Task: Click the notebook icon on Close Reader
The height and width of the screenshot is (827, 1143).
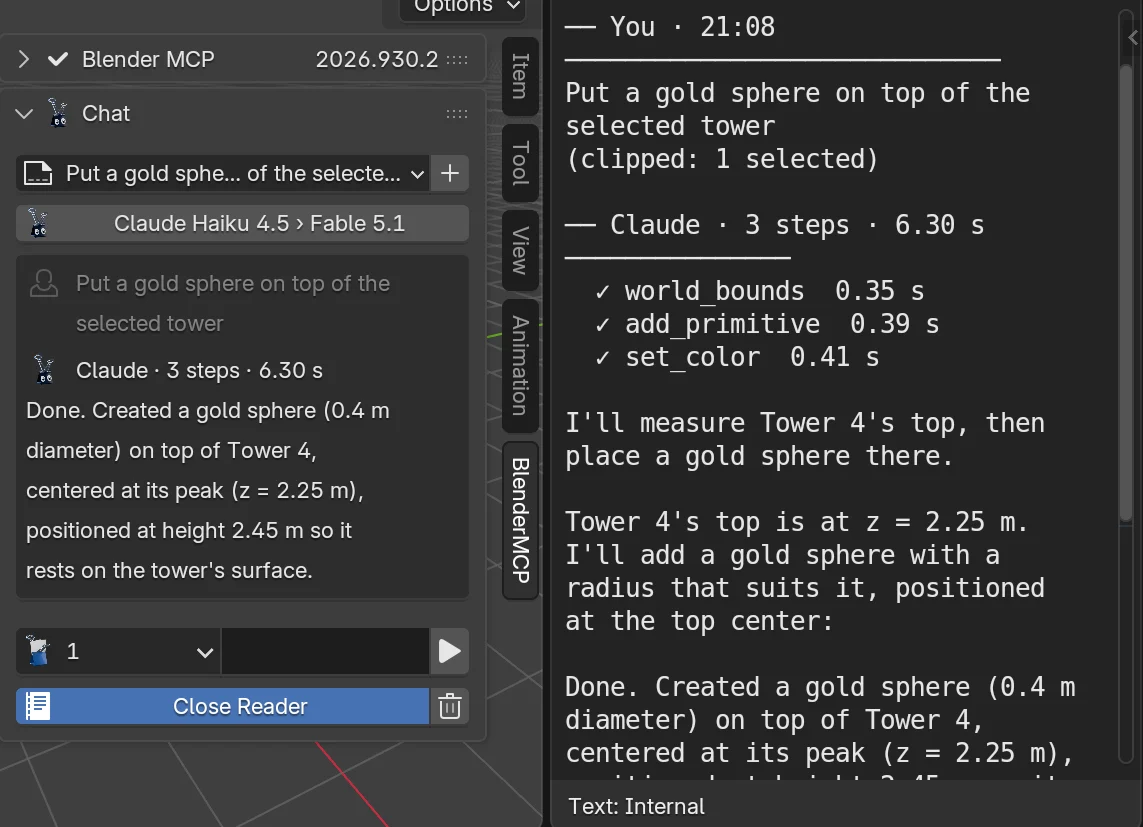Action: pyautogui.click(x=37, y=706)
